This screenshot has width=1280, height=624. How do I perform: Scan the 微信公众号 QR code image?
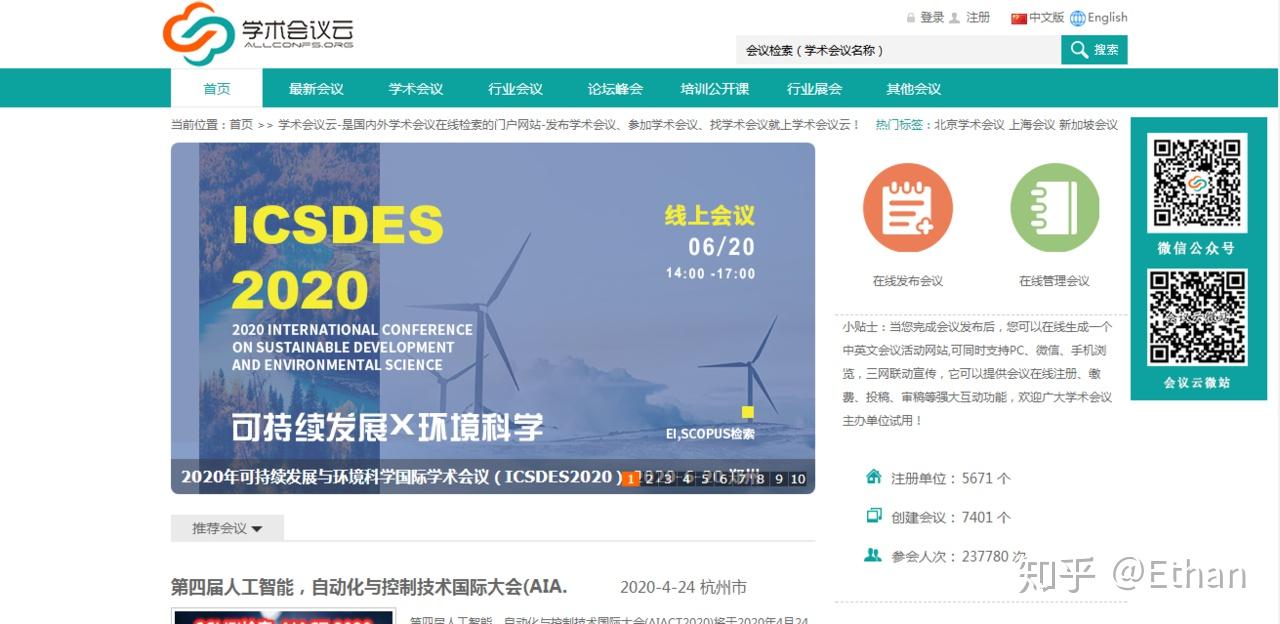point(1198,182)
